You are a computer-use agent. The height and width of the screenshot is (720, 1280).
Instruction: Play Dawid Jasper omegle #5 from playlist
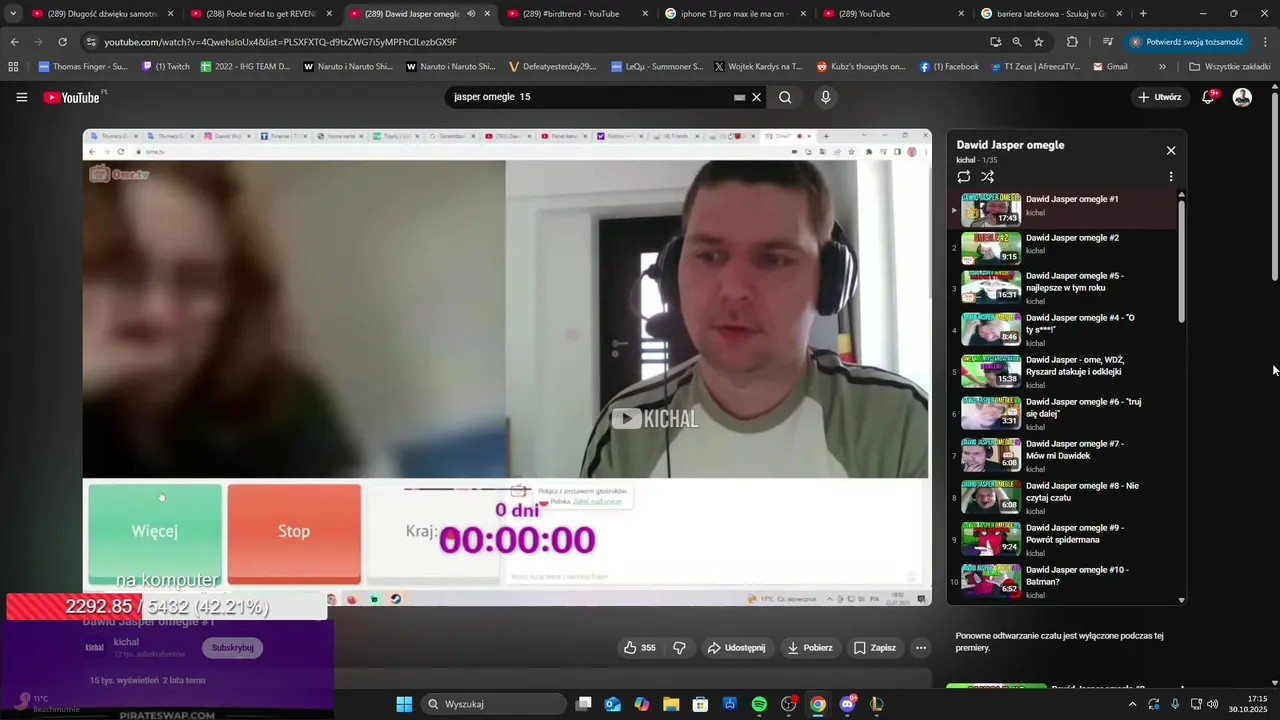click(x=1064, y=287)
